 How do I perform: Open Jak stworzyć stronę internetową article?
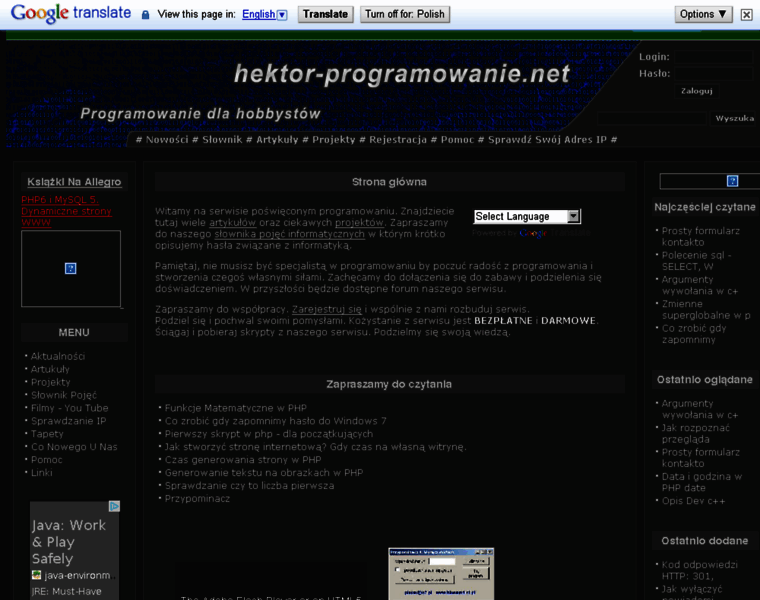pyautogui.click(x=315, y=447)
